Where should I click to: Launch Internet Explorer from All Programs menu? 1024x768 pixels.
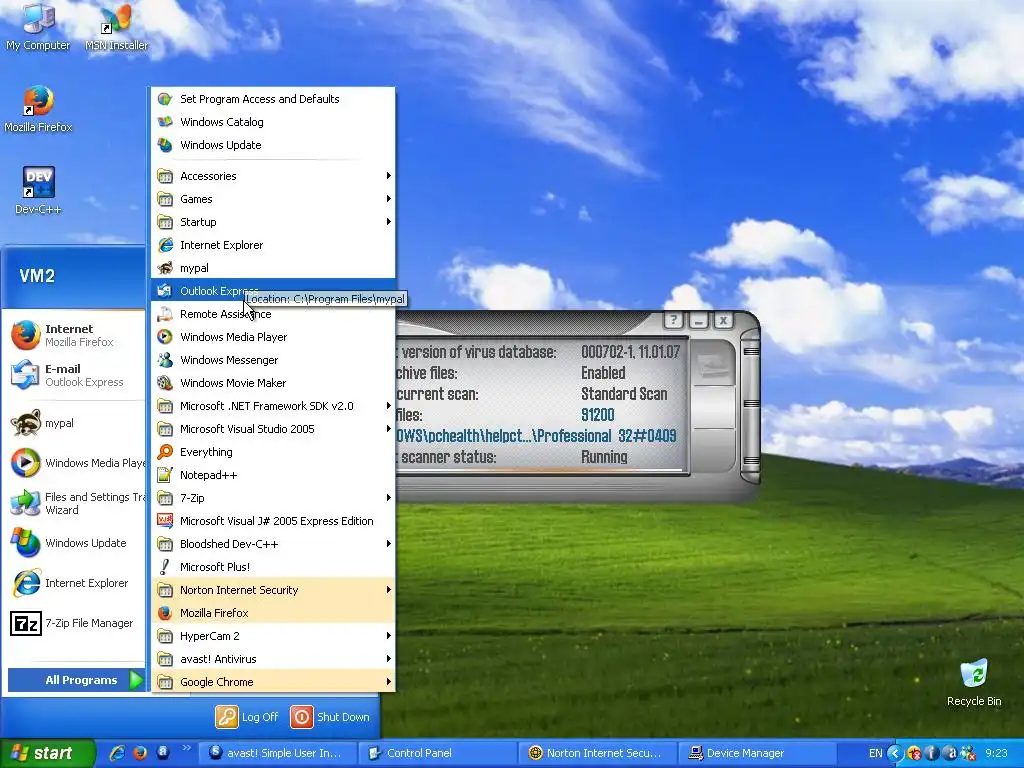pyautogui.click(x=273, y=245)
